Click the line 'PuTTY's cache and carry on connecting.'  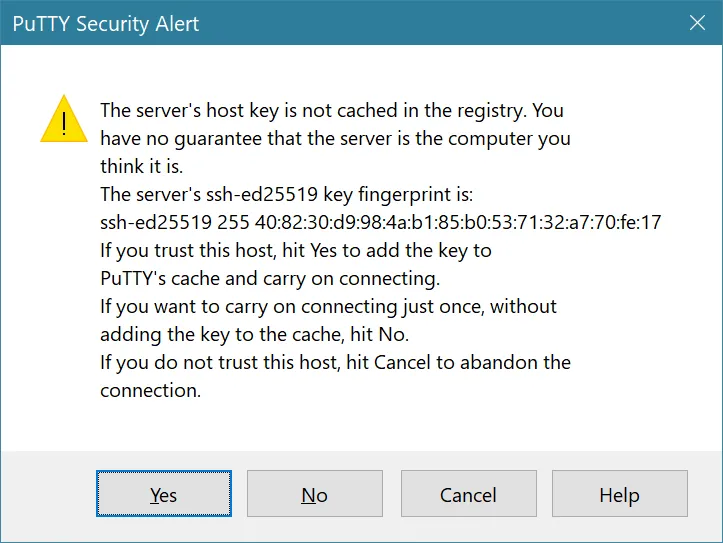[x=270, y=279]
